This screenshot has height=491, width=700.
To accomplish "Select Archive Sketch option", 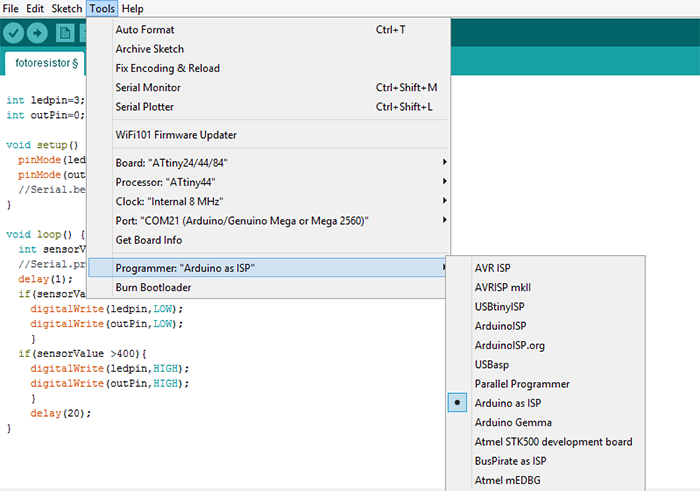I will click(x=150, y=49).
